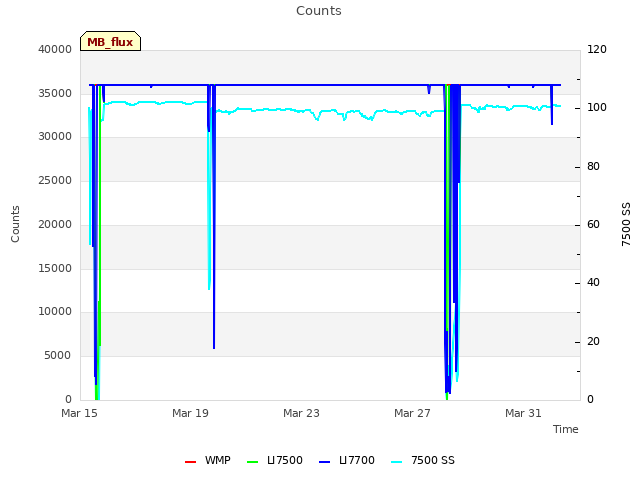Click the 100 right axis value

click(597, 107)
